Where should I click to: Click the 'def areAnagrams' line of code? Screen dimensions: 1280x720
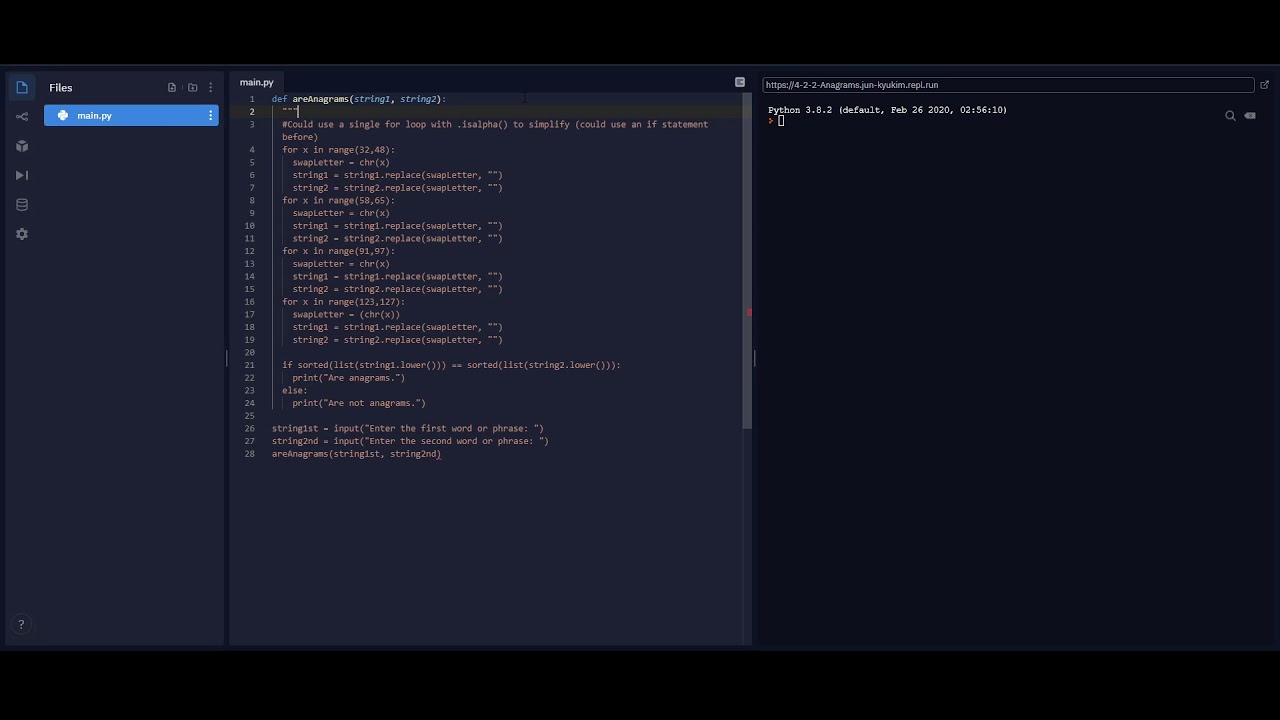[x=359, y=99]
